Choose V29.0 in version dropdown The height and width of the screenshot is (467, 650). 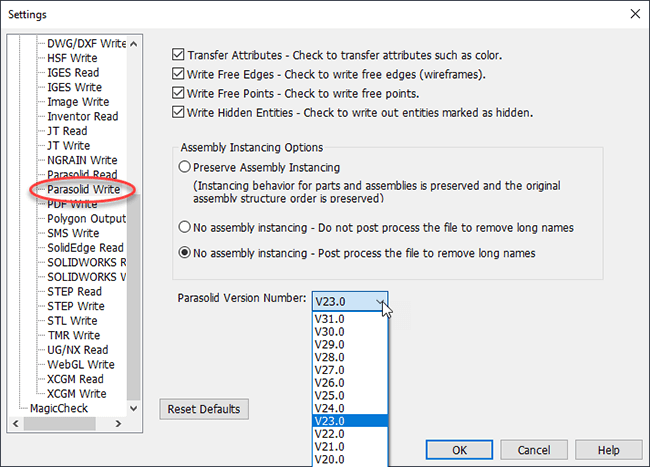tap(350, 345)
